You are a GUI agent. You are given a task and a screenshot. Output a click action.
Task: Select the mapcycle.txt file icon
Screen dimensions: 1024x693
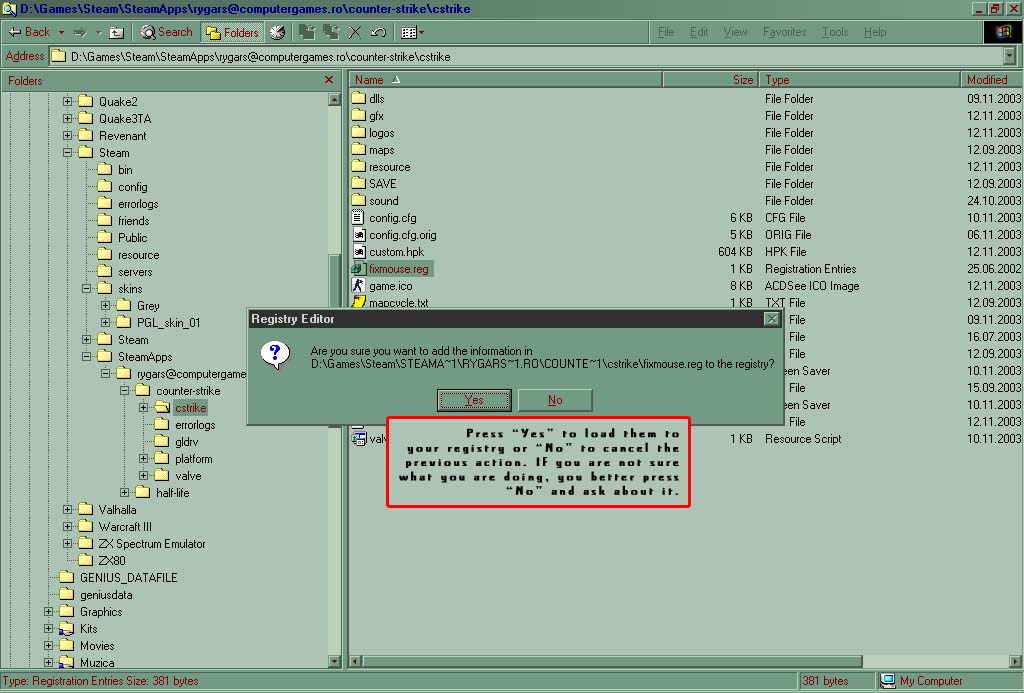[x=358, y=302]
